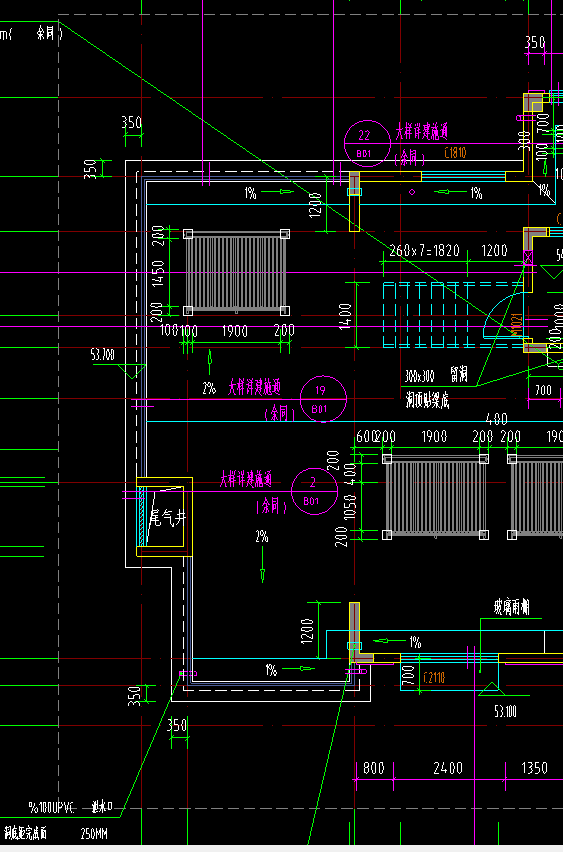Select the 1450 vertical dimension
Viewport: 563px width, 852px height.
click(x=158, y=274)
